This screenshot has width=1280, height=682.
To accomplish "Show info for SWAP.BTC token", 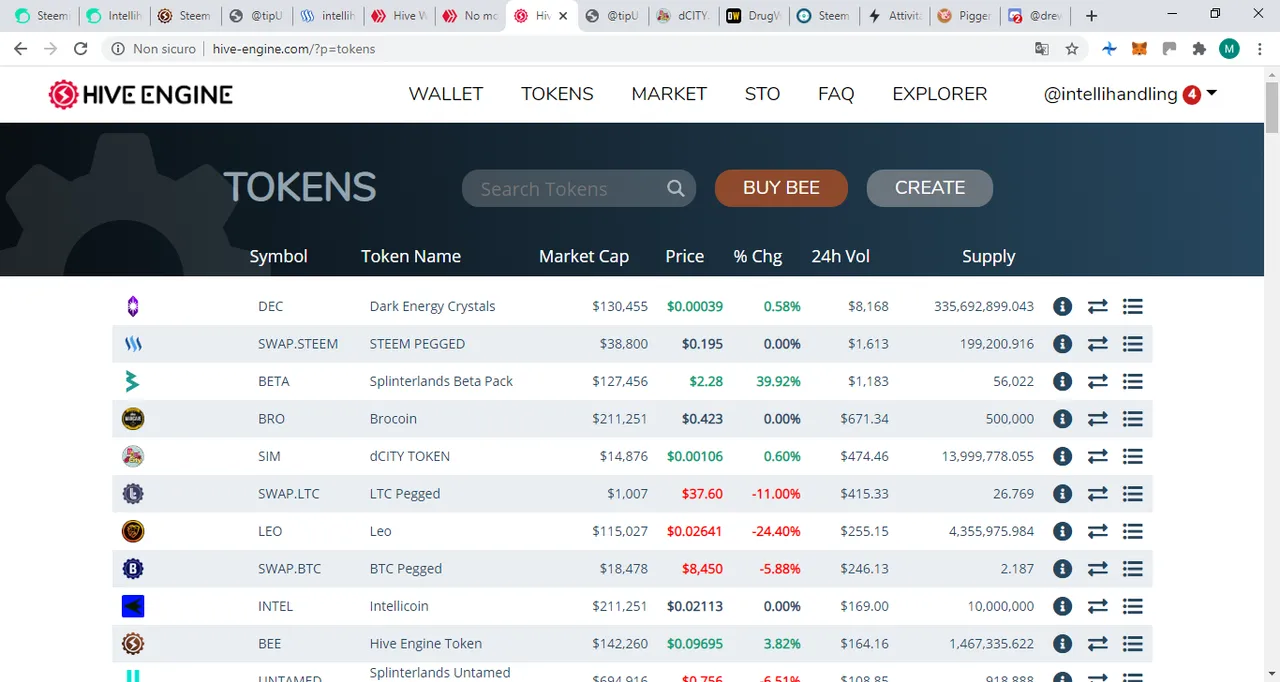I will coord(1062,569).
